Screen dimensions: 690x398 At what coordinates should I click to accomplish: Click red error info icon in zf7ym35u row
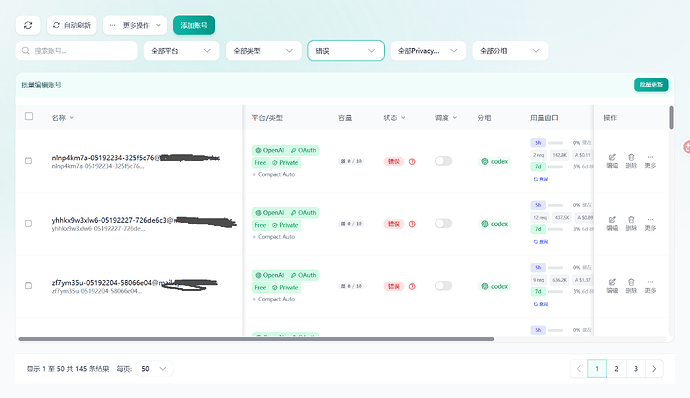(412, 287)
